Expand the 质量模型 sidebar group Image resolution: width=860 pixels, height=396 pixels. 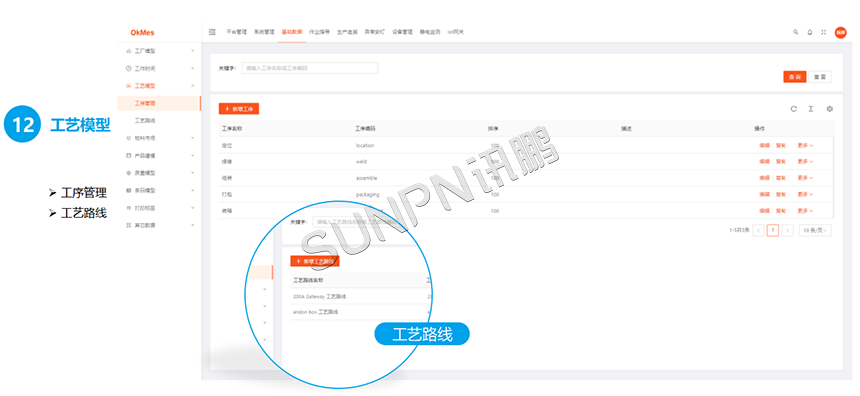coord(159,173)
